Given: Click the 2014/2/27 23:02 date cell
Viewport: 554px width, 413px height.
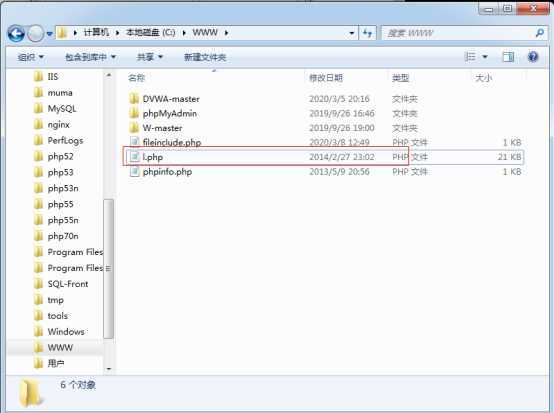Looking at the screenshot, I should point(342,157).
